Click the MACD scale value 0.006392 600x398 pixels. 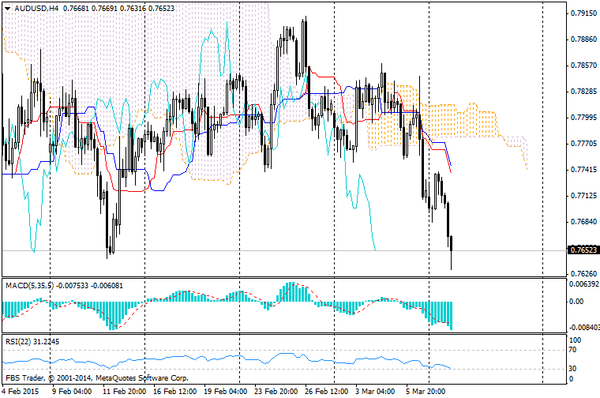pos(584,284)
